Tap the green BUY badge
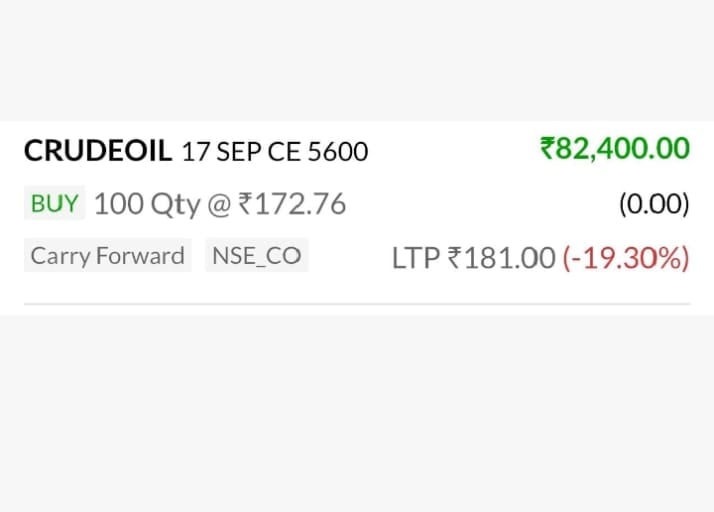714x512 pixels. point(54,203)
